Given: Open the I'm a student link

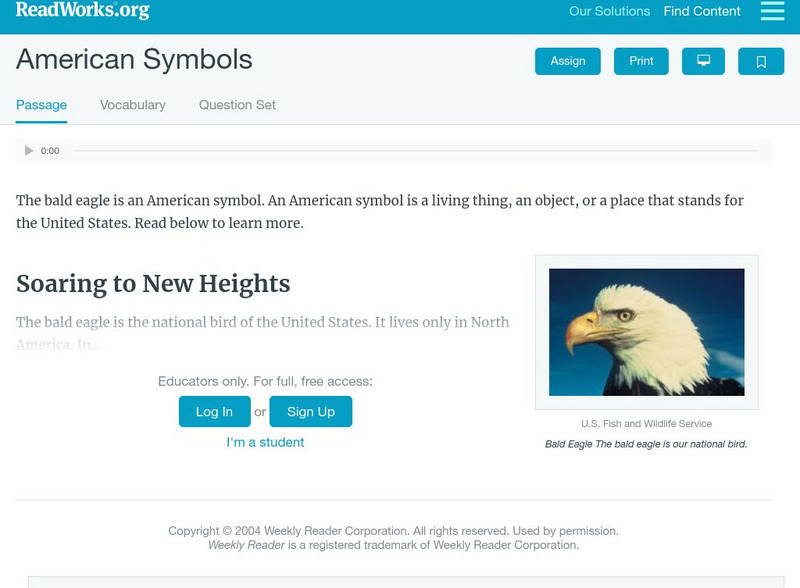Looking at the screenshot, I should point(265,442).
